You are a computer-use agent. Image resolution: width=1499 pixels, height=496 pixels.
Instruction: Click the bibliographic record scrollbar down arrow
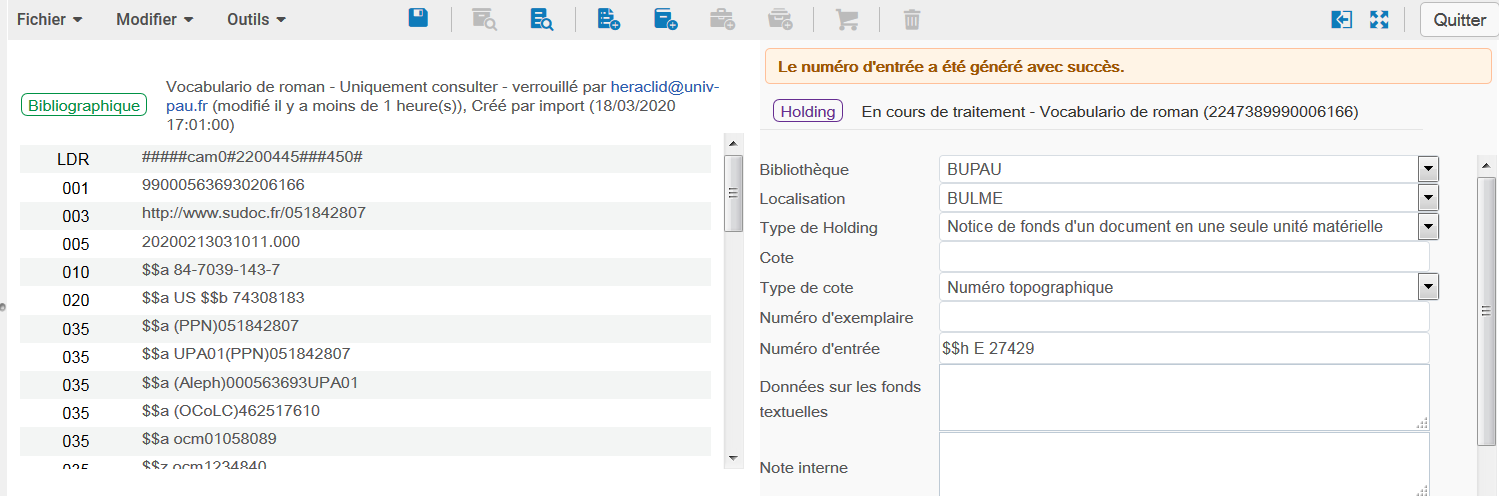[733, 457]
